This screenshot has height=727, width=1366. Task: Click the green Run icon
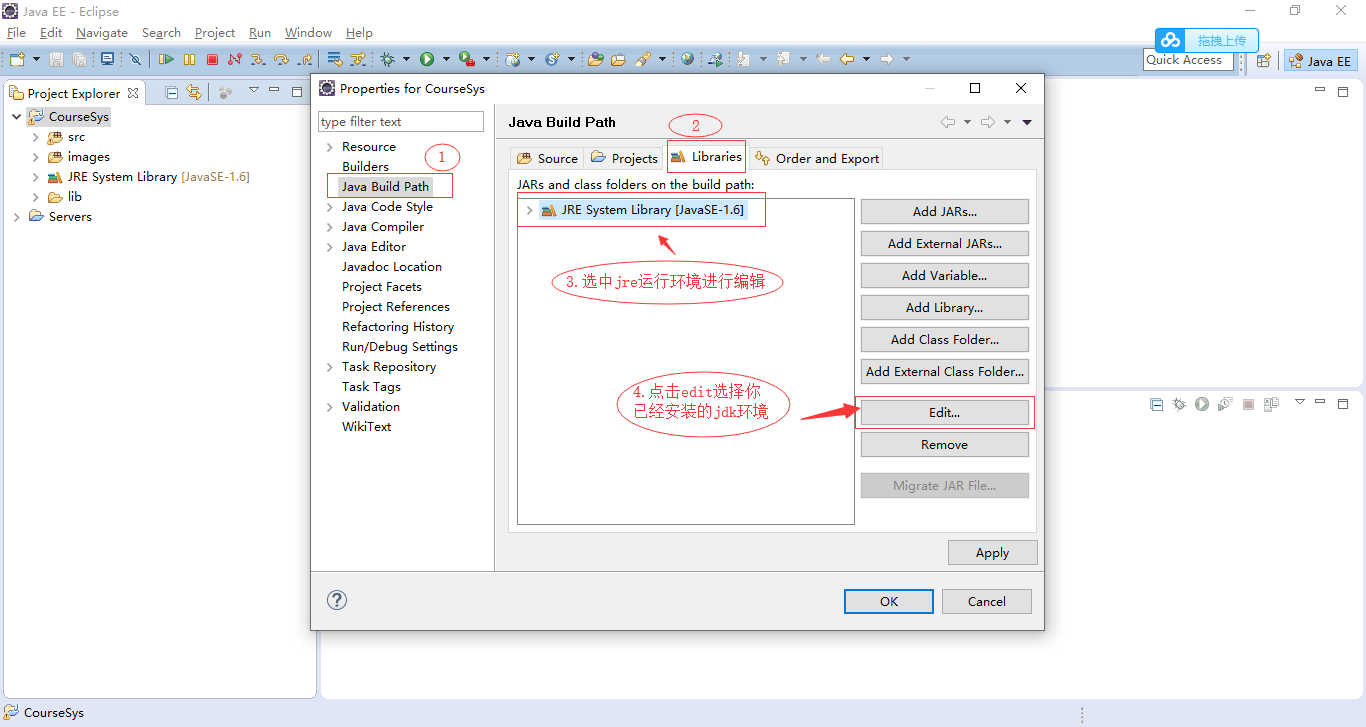427,59
